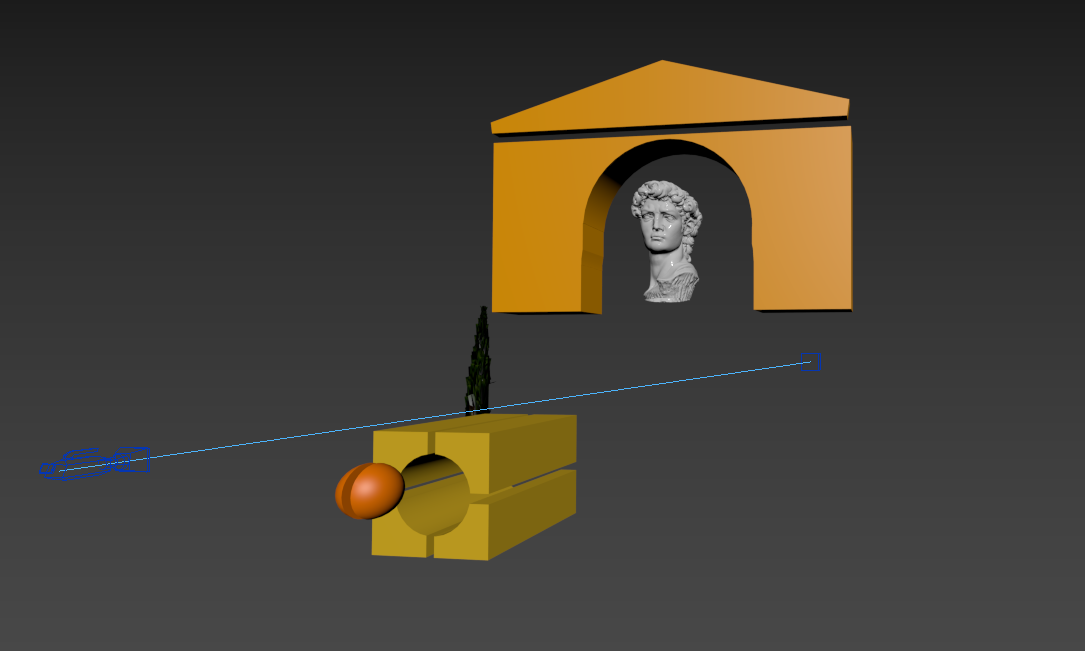Screen dimensions: 1085x651
Task: Select the orange sphere object
Action: (x=370, y=490)
